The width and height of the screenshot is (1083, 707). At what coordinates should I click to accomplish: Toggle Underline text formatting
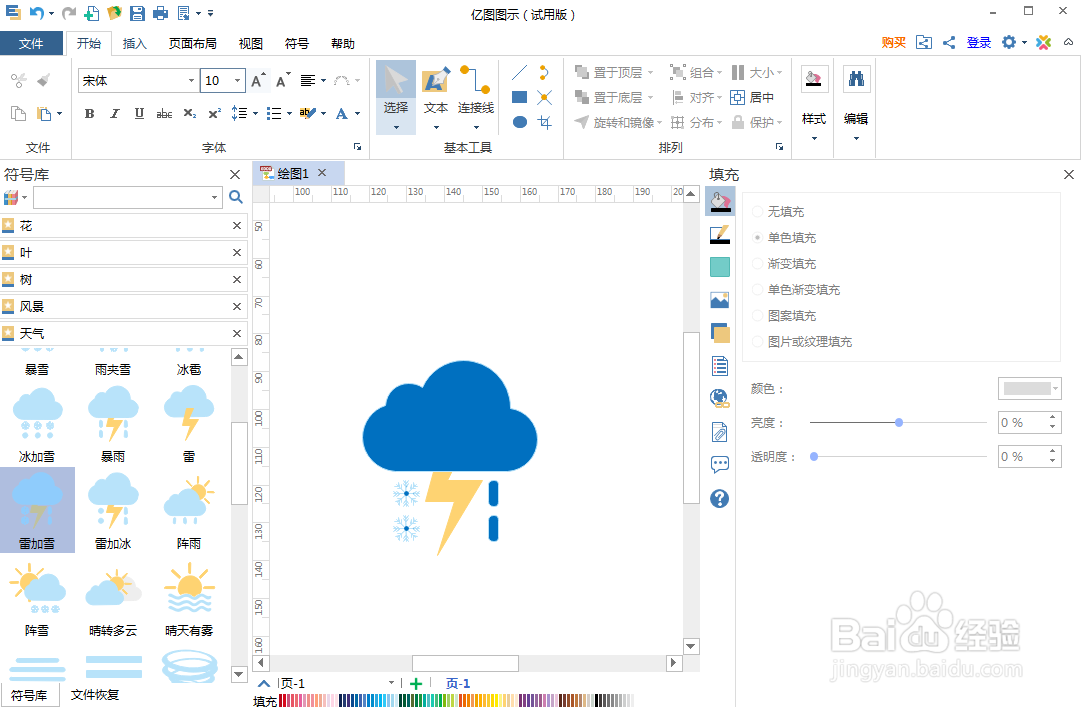pyautogui.click(x=139, y=113)
